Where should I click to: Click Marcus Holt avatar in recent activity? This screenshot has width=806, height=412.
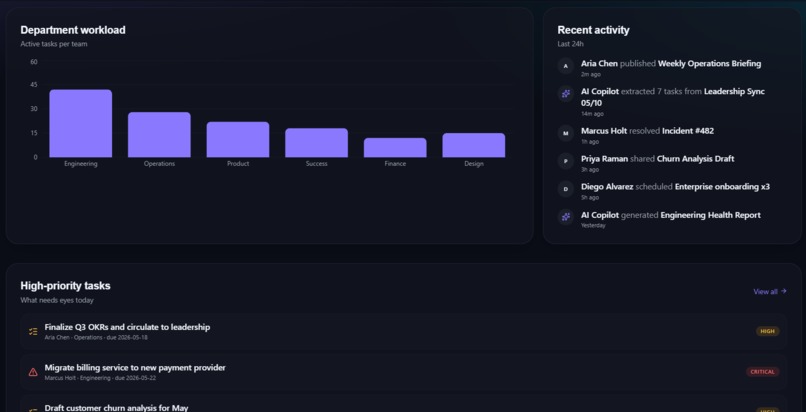click(x=565, y=133)
